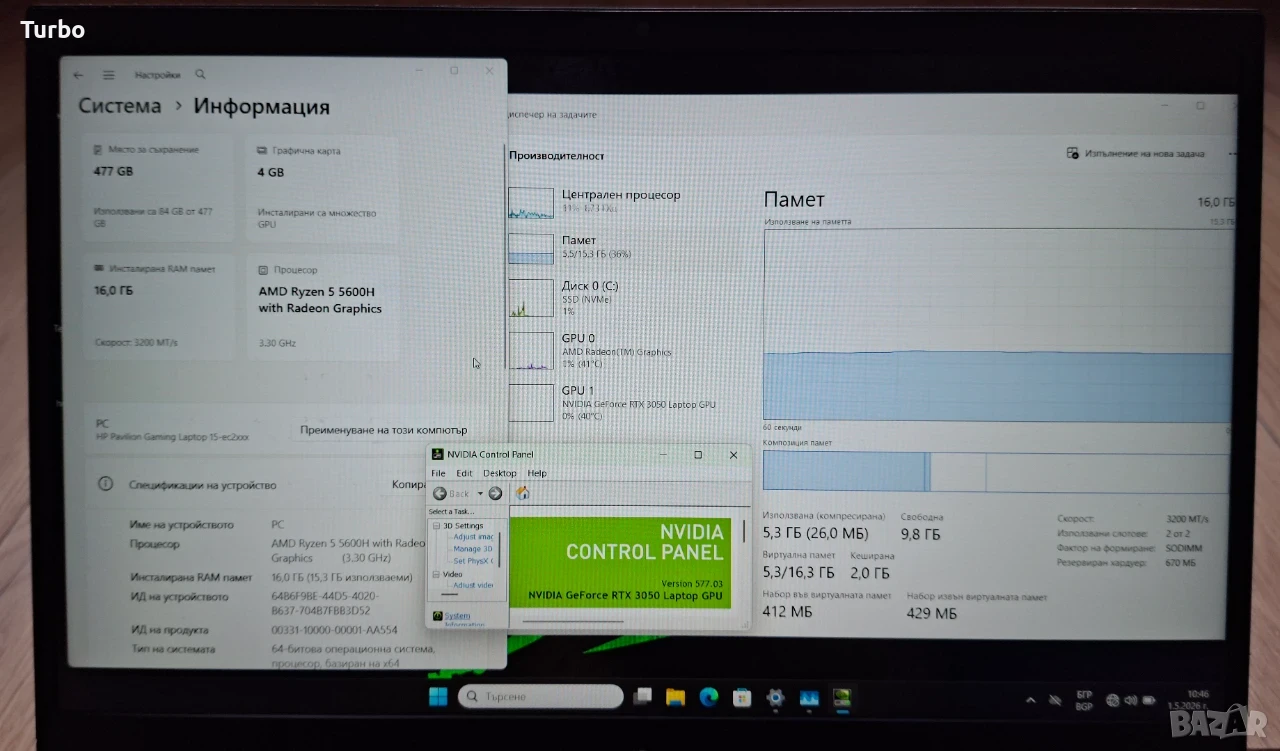Viewport: 1280px width, 751px height.
Task: Open Edit menu in NVIDIA Control Panel
Action: click(x=464, y=473)
